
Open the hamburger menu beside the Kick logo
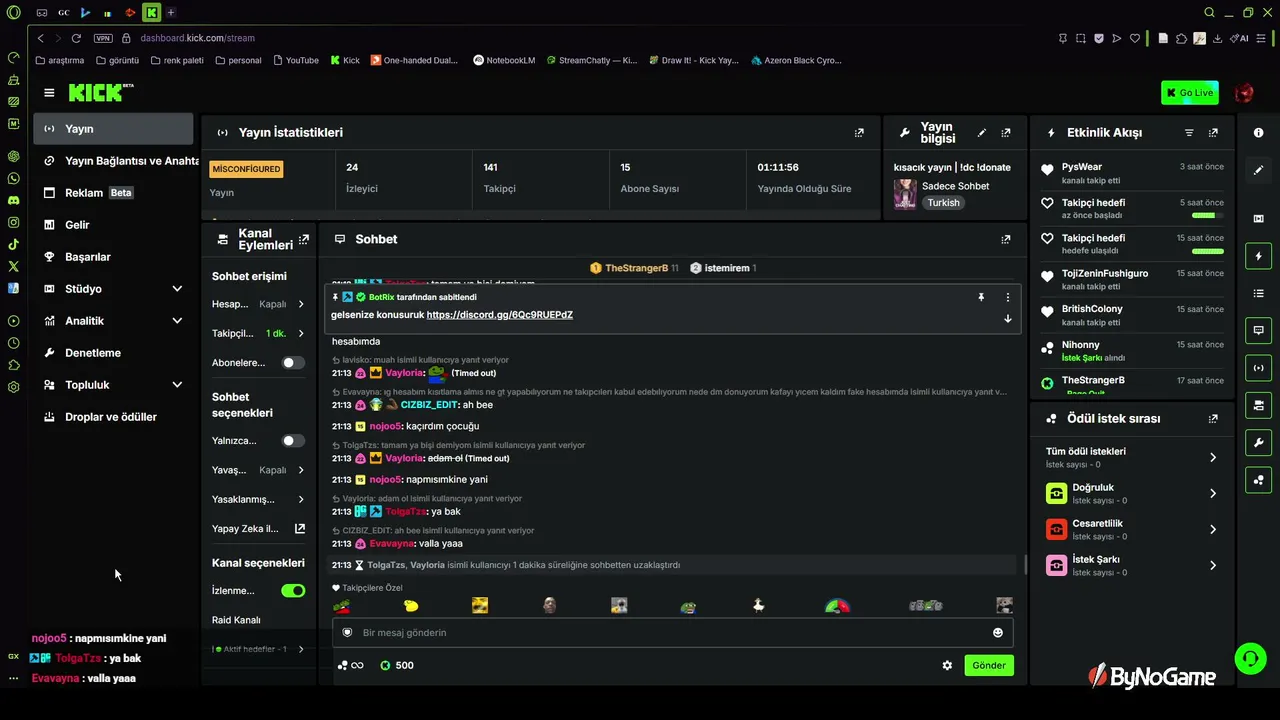(49, 93)
